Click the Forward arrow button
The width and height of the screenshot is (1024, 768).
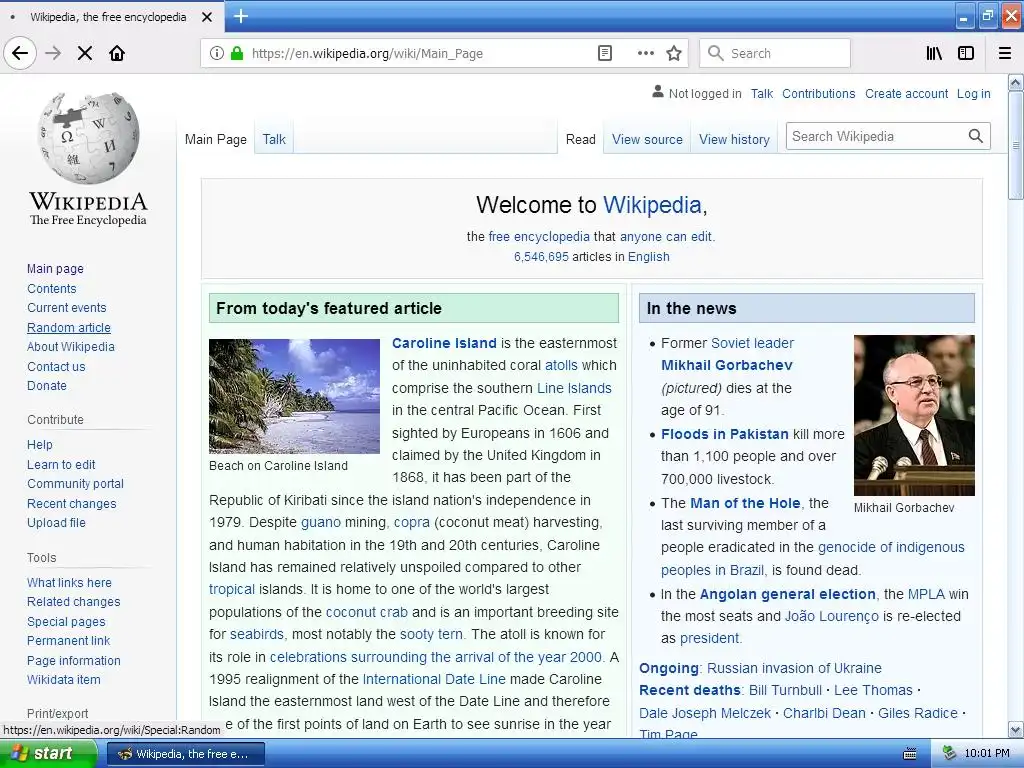point(54,53)
